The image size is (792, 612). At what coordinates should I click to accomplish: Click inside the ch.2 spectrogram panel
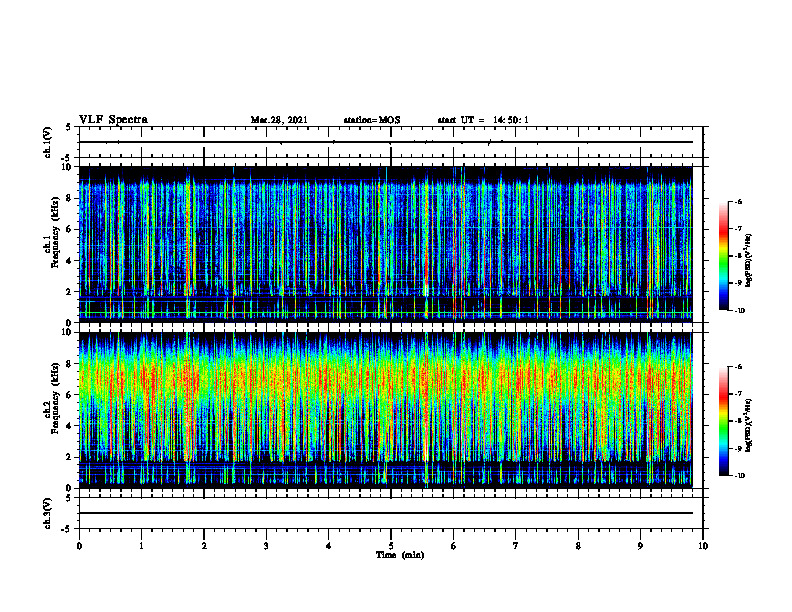(x=386, y=410)
